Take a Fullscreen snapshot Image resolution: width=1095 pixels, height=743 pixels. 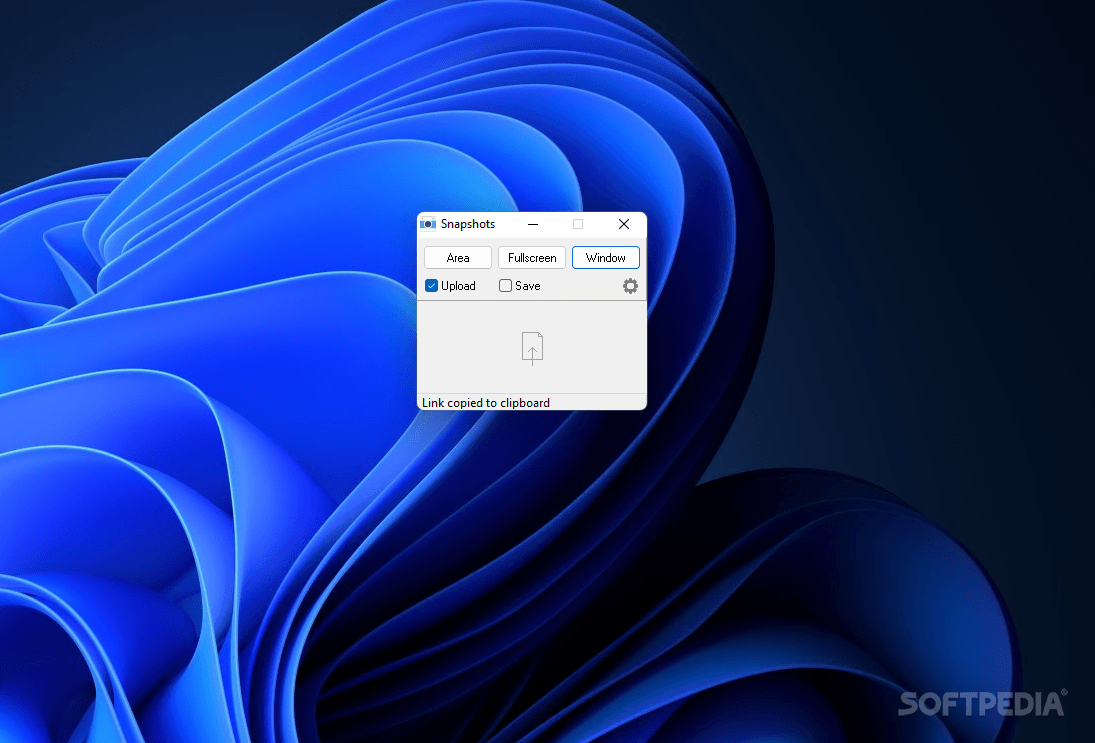click(532, 258)
